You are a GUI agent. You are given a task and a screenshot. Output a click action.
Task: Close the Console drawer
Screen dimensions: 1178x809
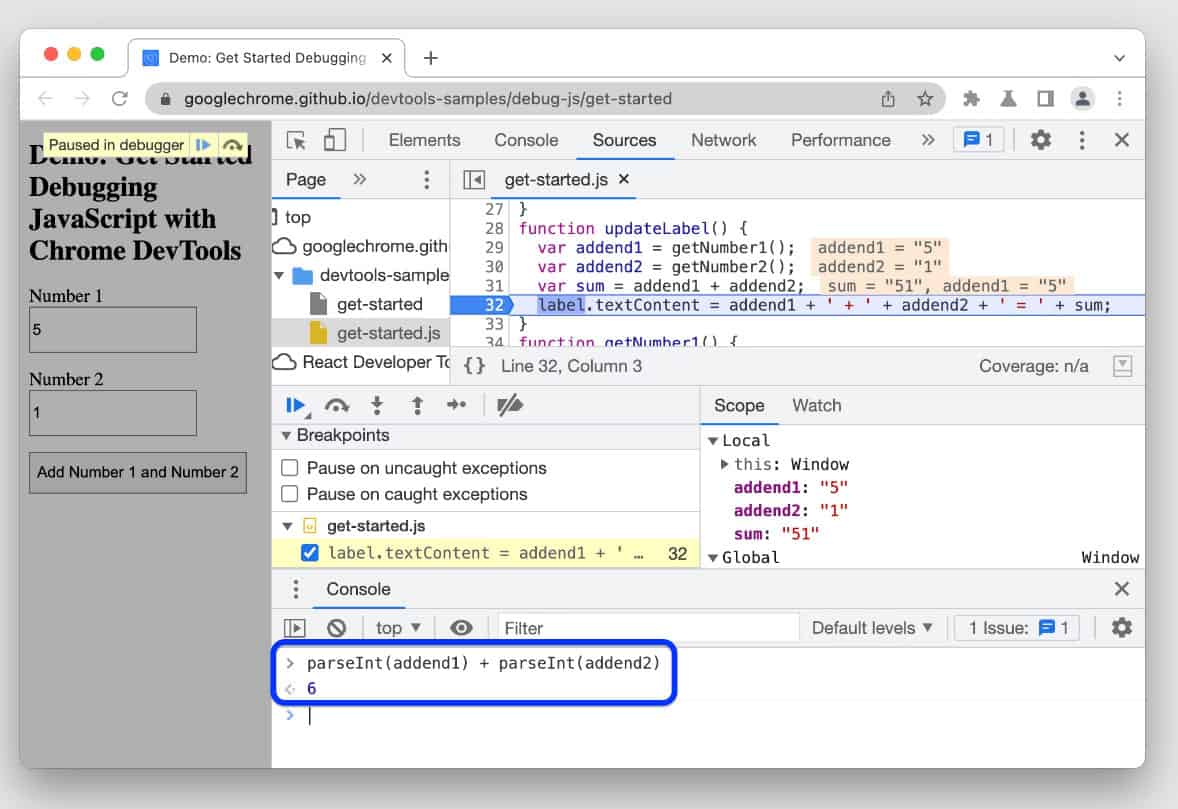(x=1122, y=589)
